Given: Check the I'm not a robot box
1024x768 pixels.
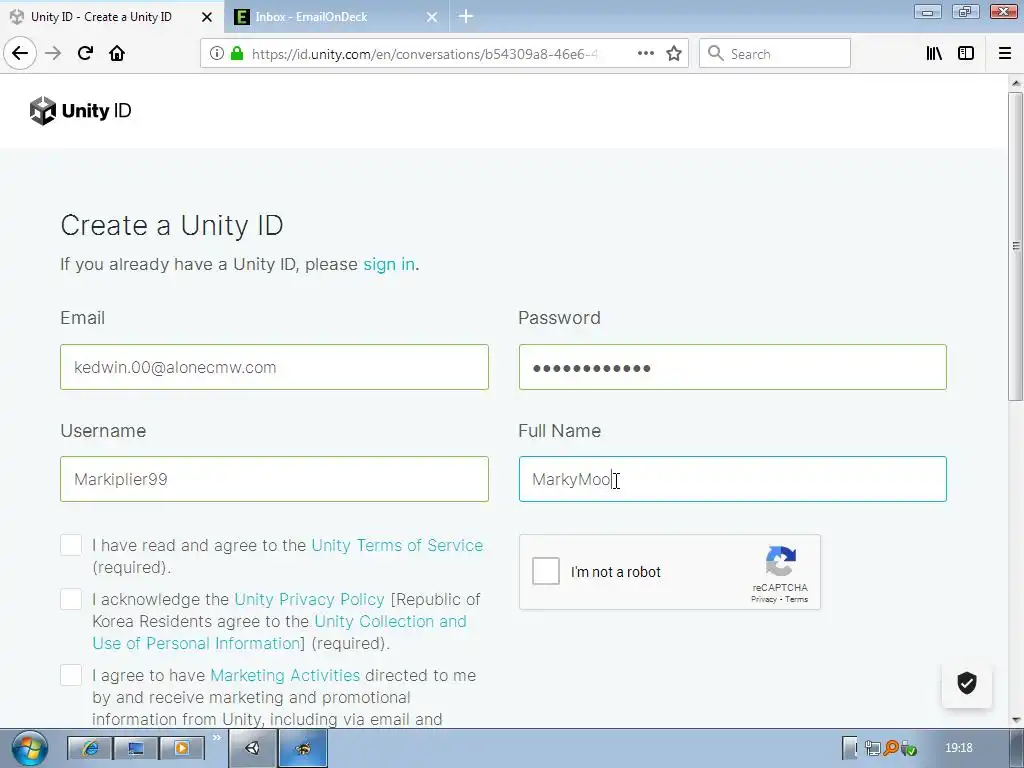Looking at the screenshot, I should pos(546,571).
